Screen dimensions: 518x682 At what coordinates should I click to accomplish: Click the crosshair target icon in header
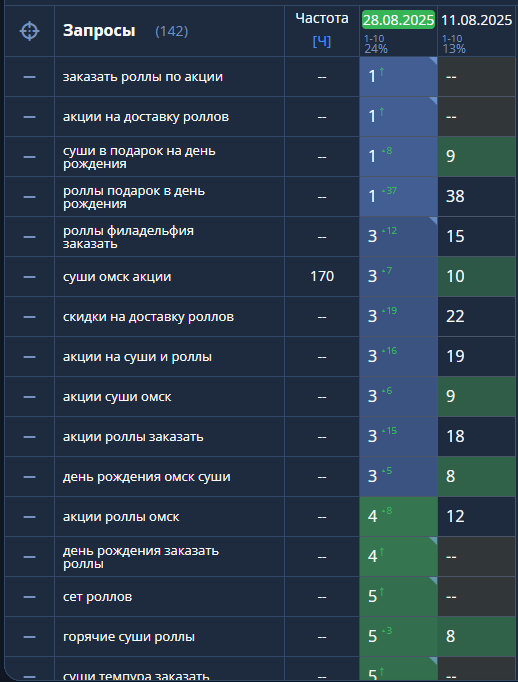30,31
